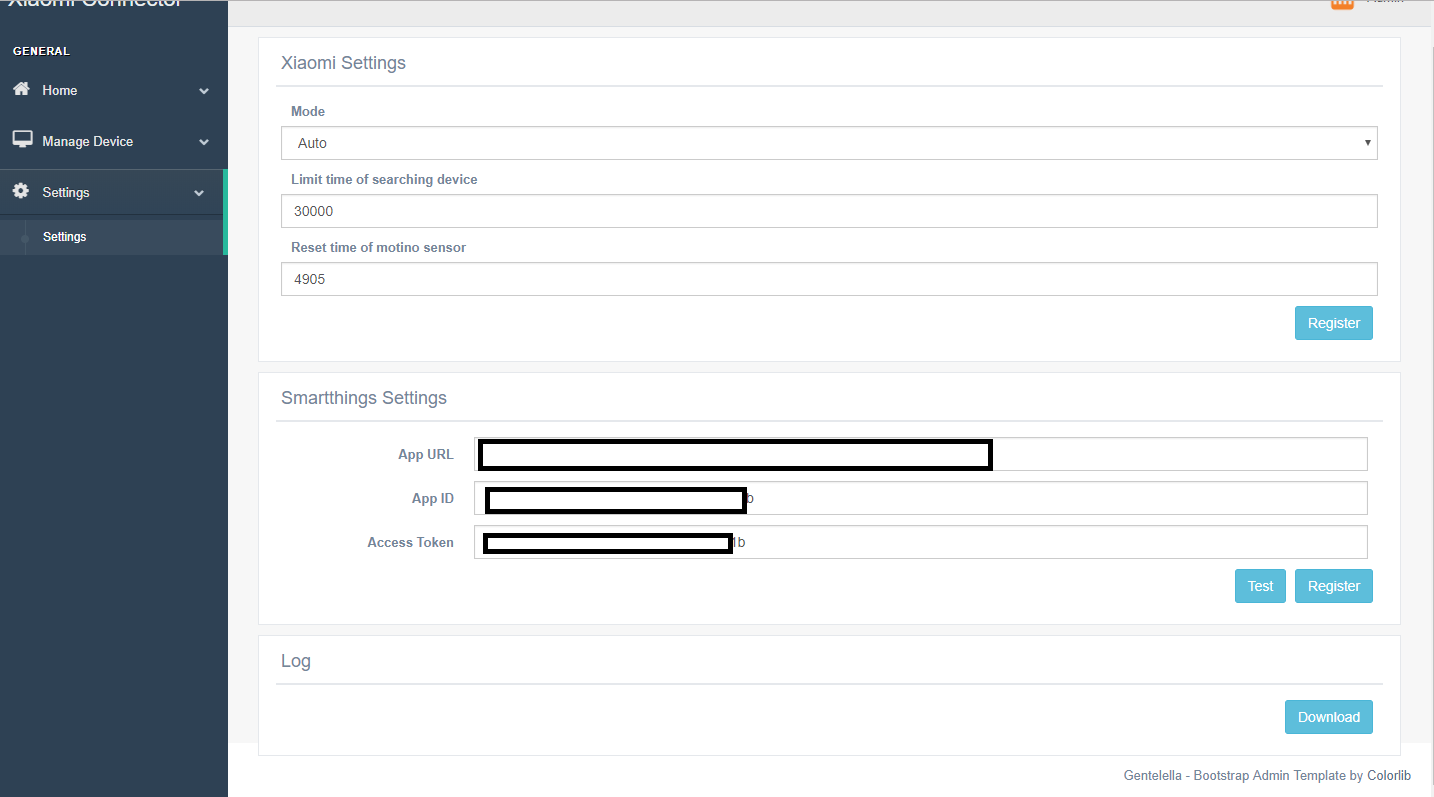Open the Home menu item

click(114, 90)
